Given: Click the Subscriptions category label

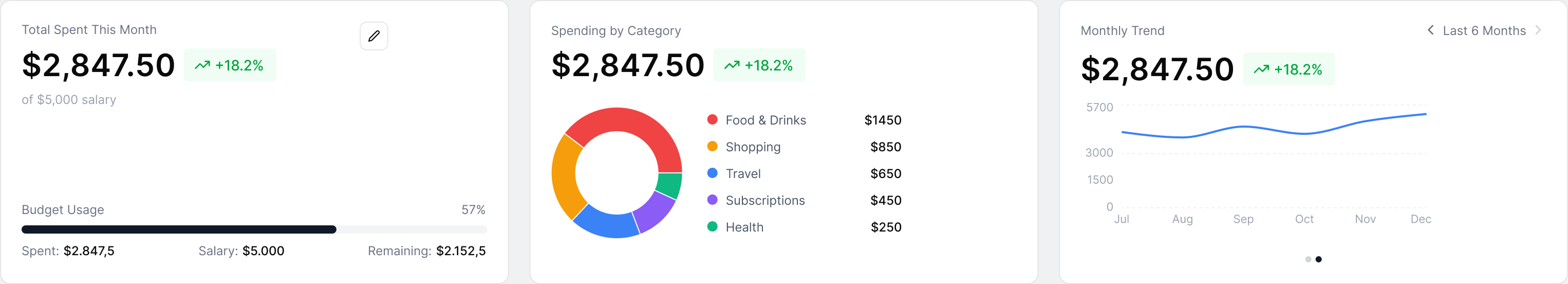Looking at the screenshot, I should pos(765,201).
